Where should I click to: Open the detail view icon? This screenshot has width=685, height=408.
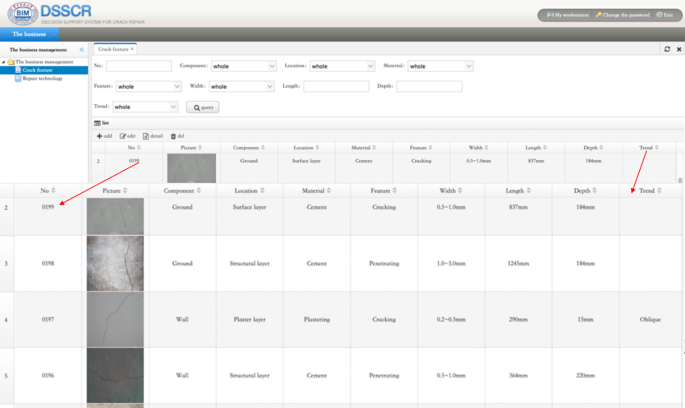(146, 136)
